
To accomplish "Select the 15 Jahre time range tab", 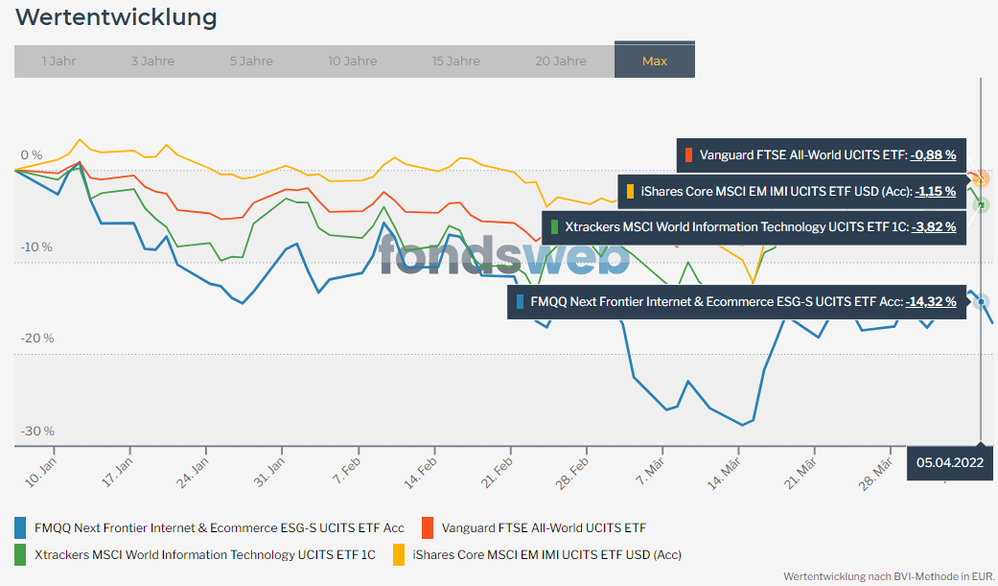I will pyautogui.click(x=456, y=61).
